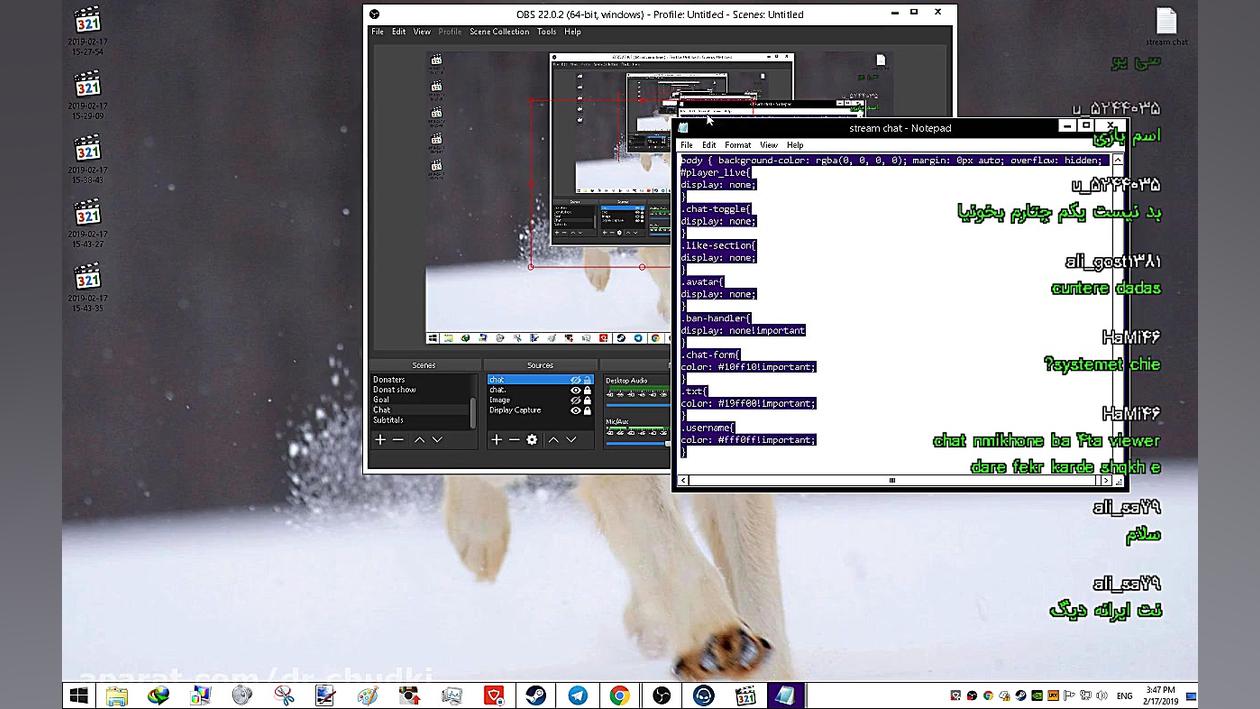The image size is (1260, 709).
Task: Unlock the selected chat source
Action: [587, 380]
